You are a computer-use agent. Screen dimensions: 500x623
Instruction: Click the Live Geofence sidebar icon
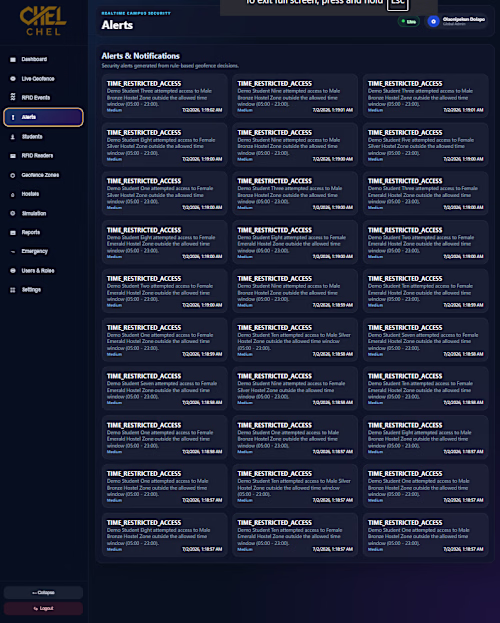click(x=13, y=79)
